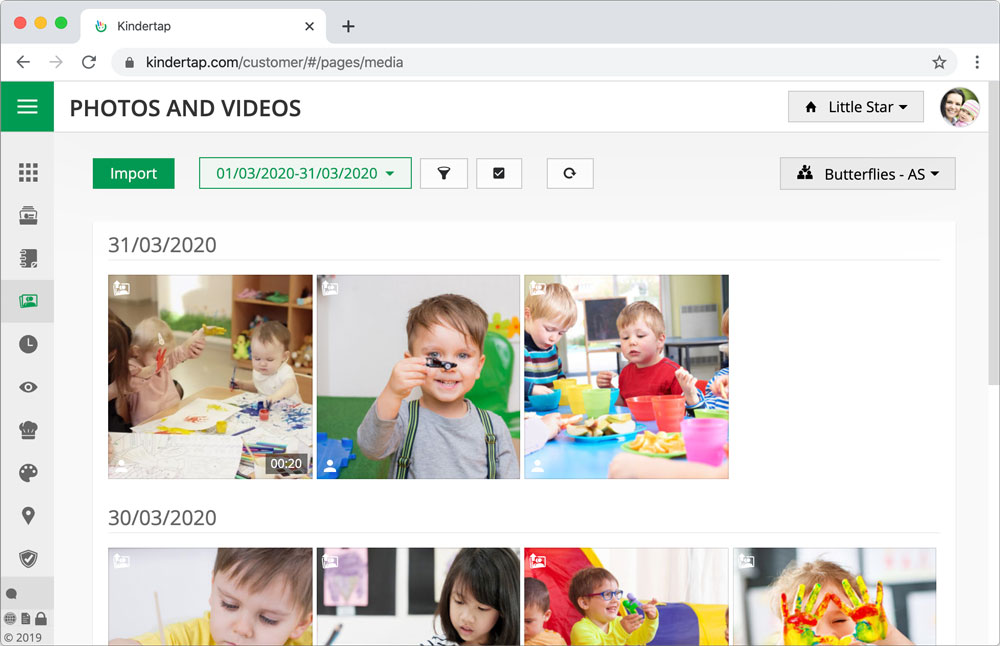This screenshot has height=646, width=1000.
Task: Open the chef hat meals icon
Action: pos(28,431)
